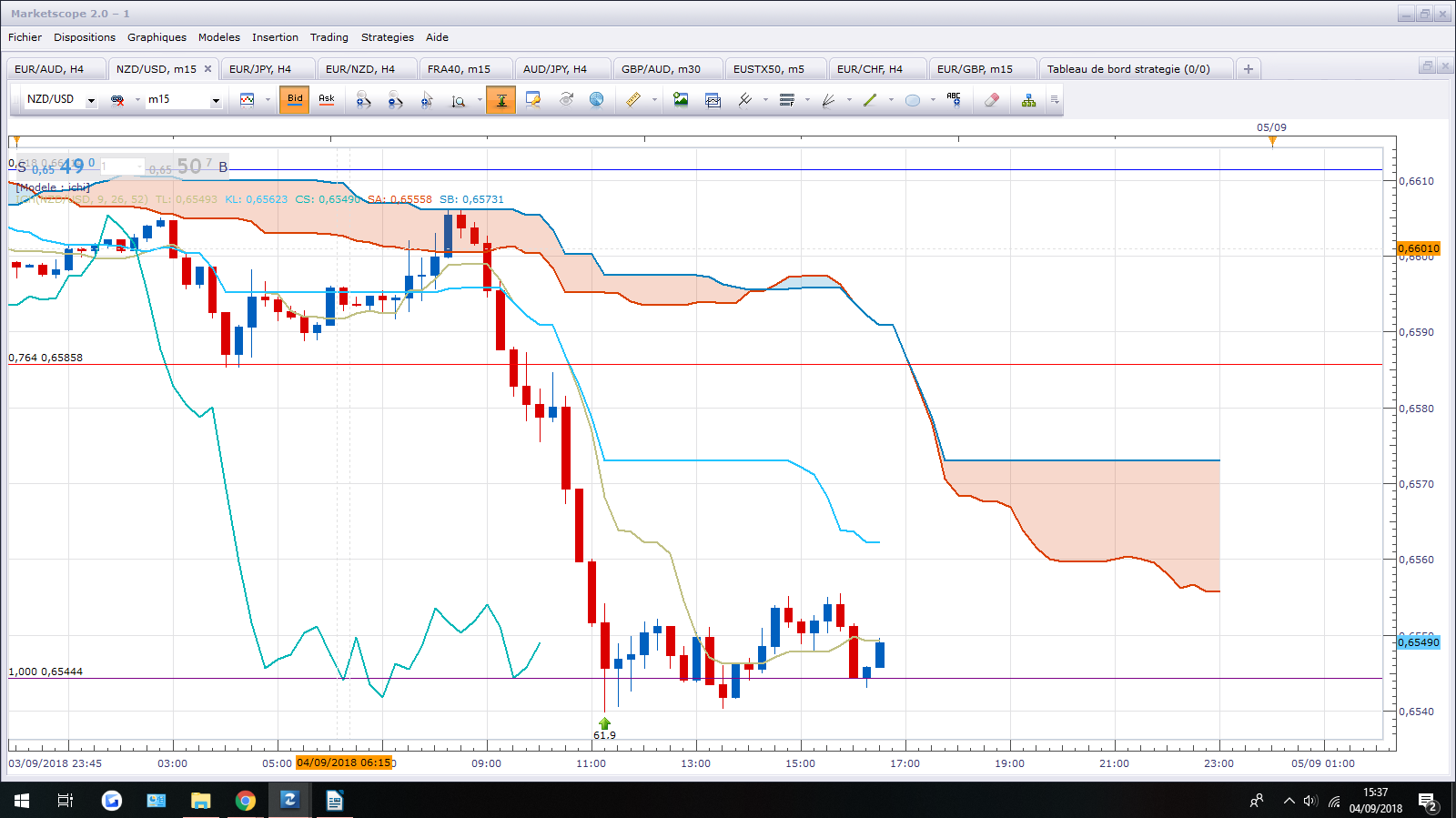Open the notification center icon
The width and height of the screenshot is (1456, 818).
1427,801
